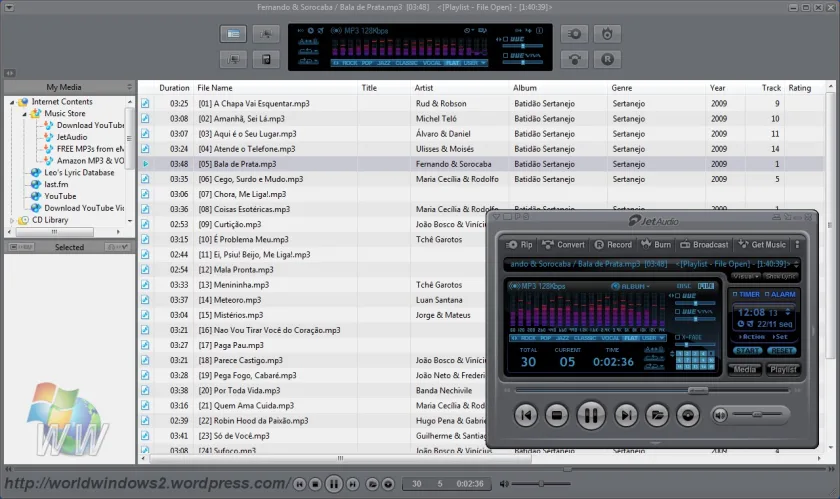Click the stop button in bottom bar
Image resolution: width=840 pixels, height=499 pixels.
click(316, 484)
